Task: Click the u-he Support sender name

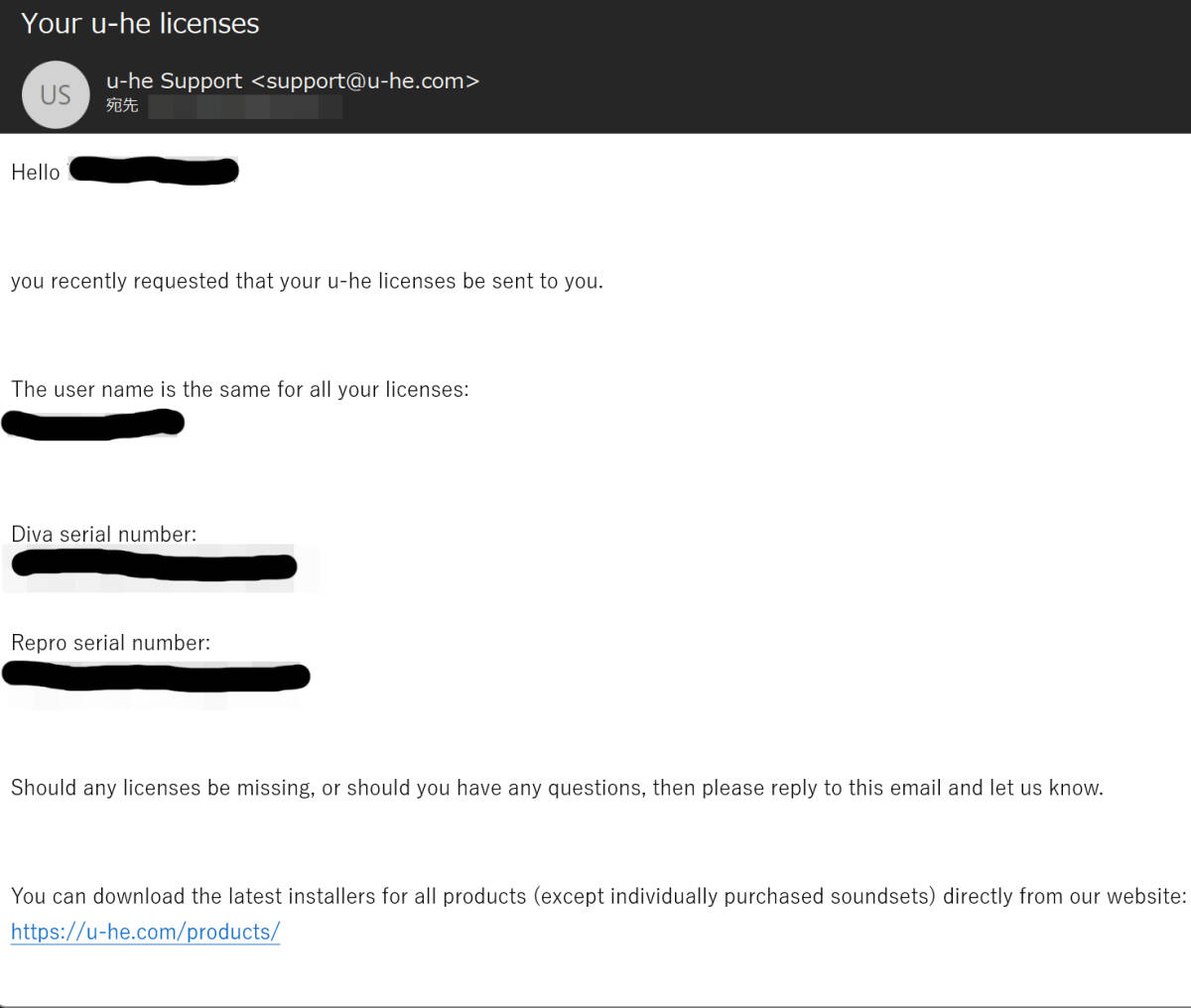Action: pos(175,81)
